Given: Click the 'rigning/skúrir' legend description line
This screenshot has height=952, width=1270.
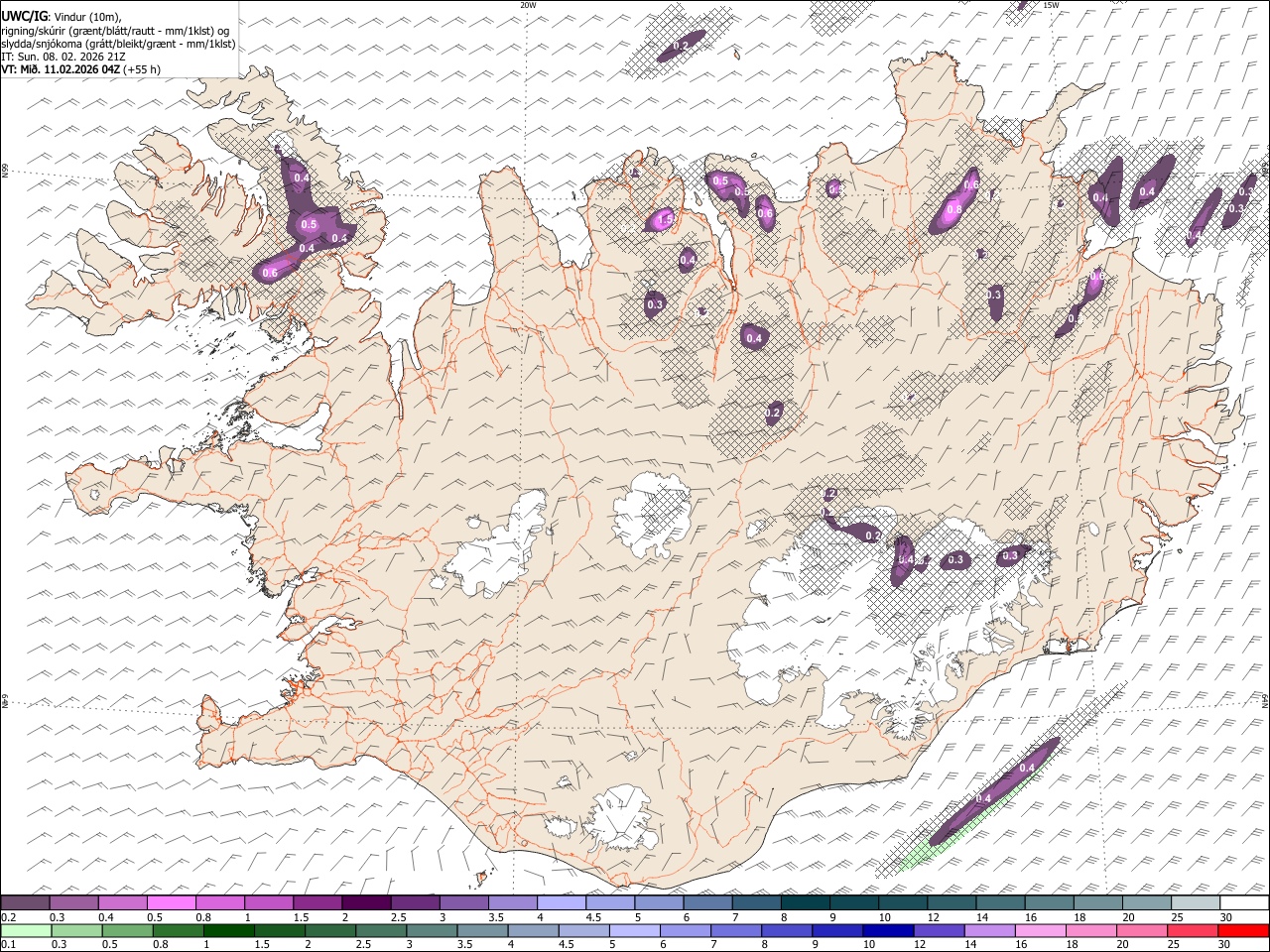Looking at the screenshot, I should (115, 30).
